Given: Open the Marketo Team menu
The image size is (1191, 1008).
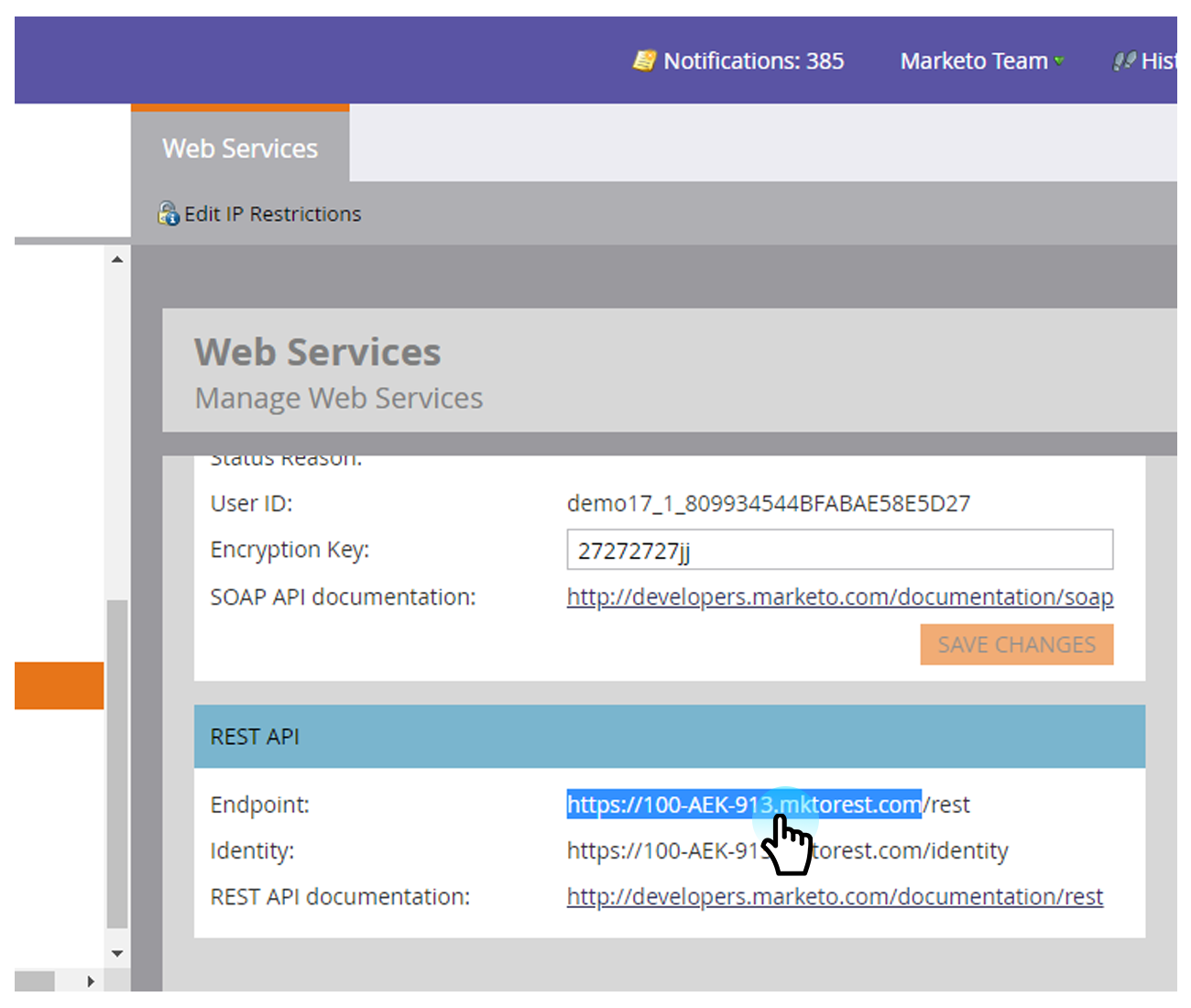Looking at the screenshot, I should point(973,61).
